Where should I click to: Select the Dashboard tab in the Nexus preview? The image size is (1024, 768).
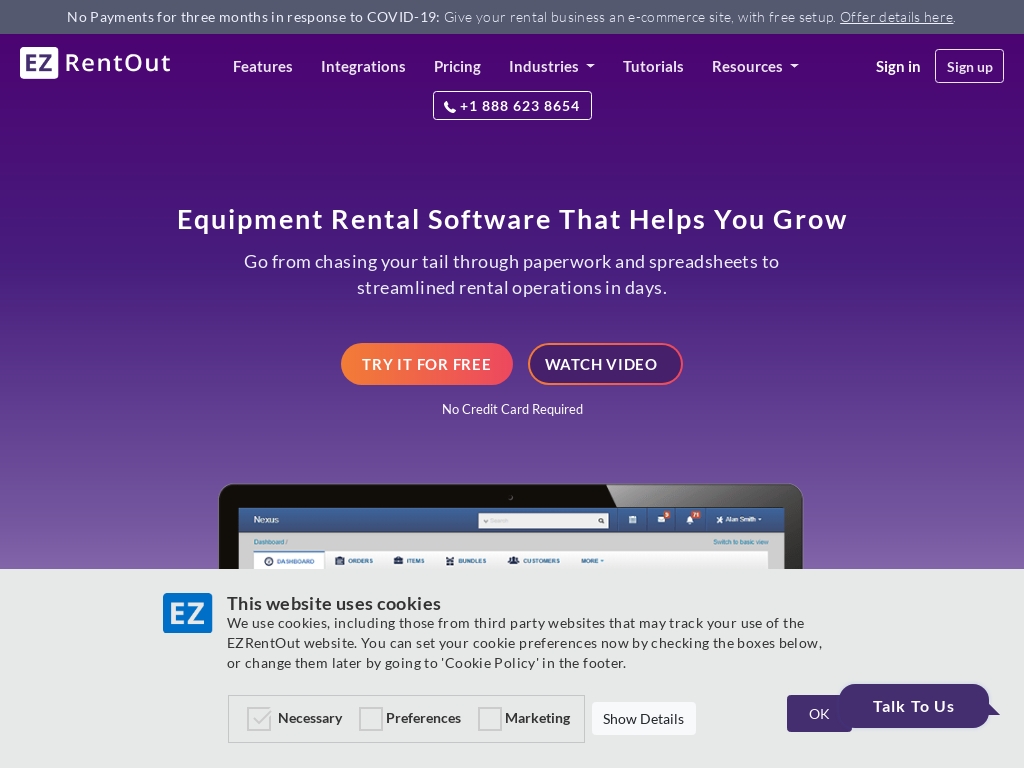[289, 561]
